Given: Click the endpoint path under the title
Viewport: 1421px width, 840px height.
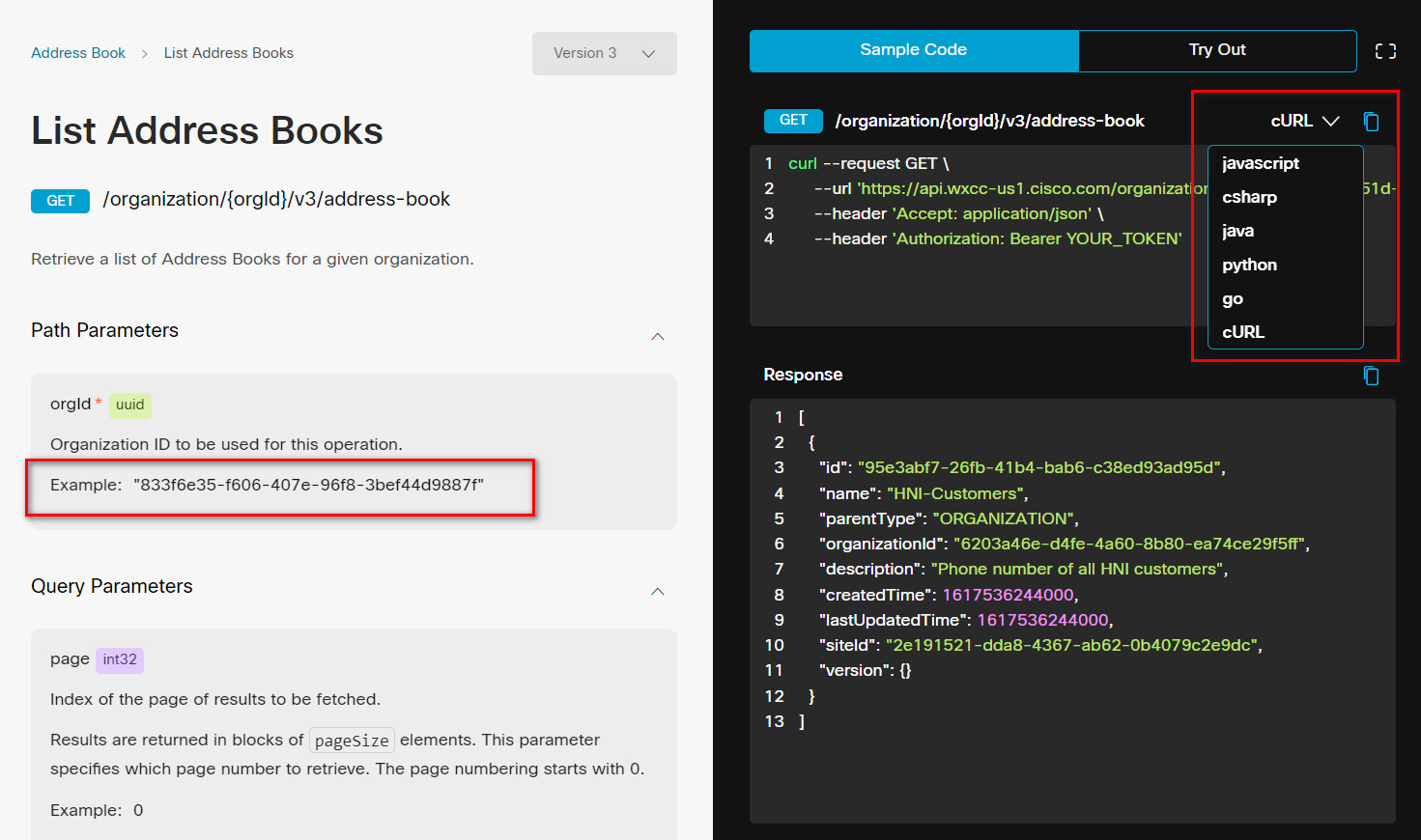Looking at the screenshot, I should [x=276, y=199].
